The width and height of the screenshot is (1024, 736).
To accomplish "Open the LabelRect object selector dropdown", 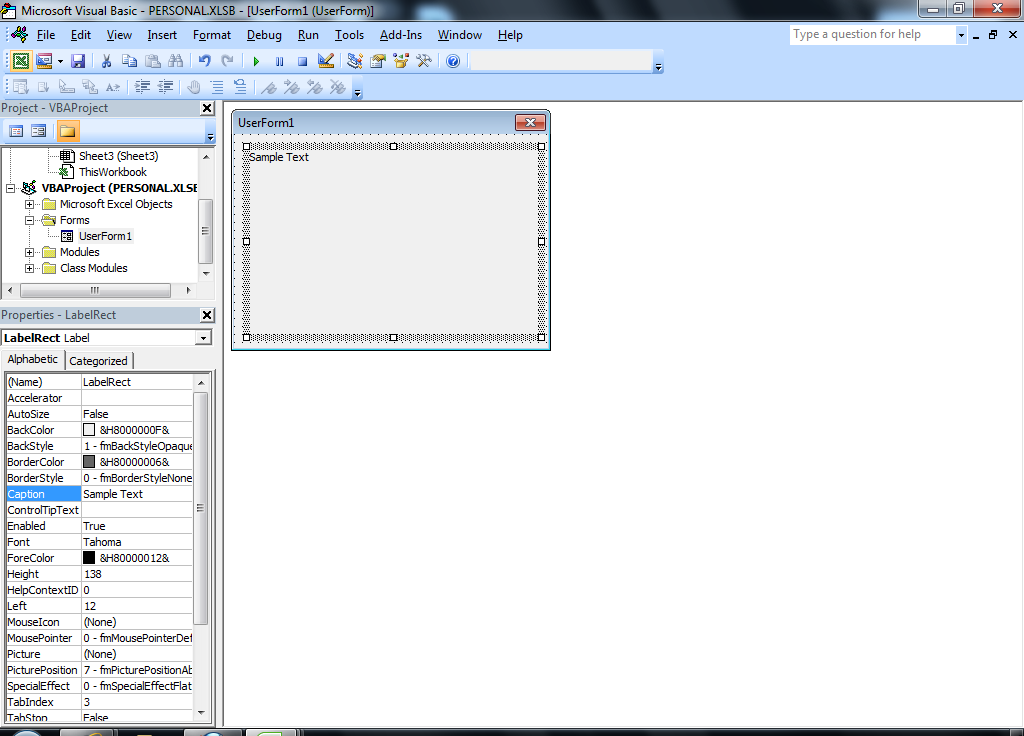I will (x=204, y=338).
